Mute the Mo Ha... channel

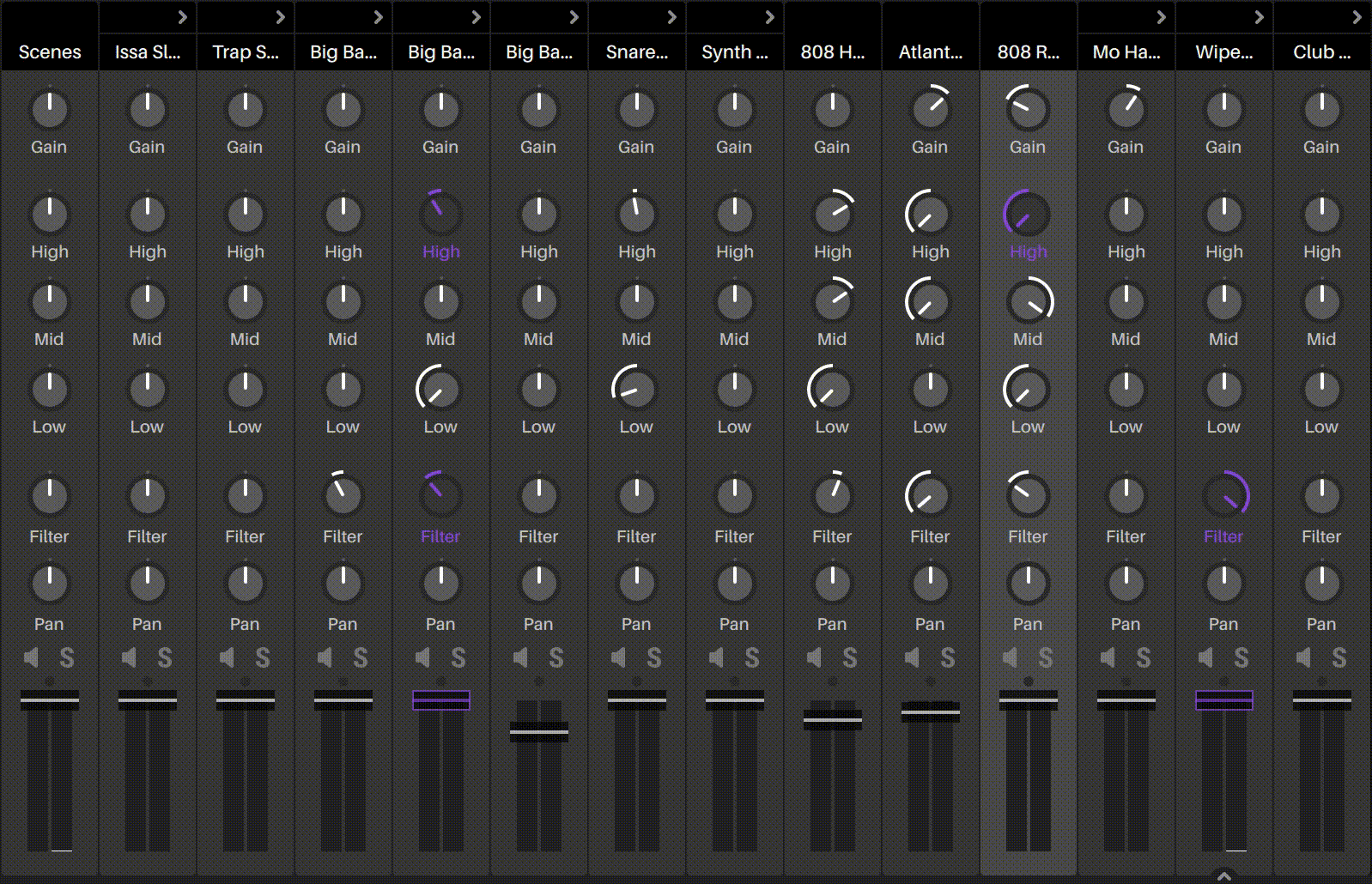1108,658
